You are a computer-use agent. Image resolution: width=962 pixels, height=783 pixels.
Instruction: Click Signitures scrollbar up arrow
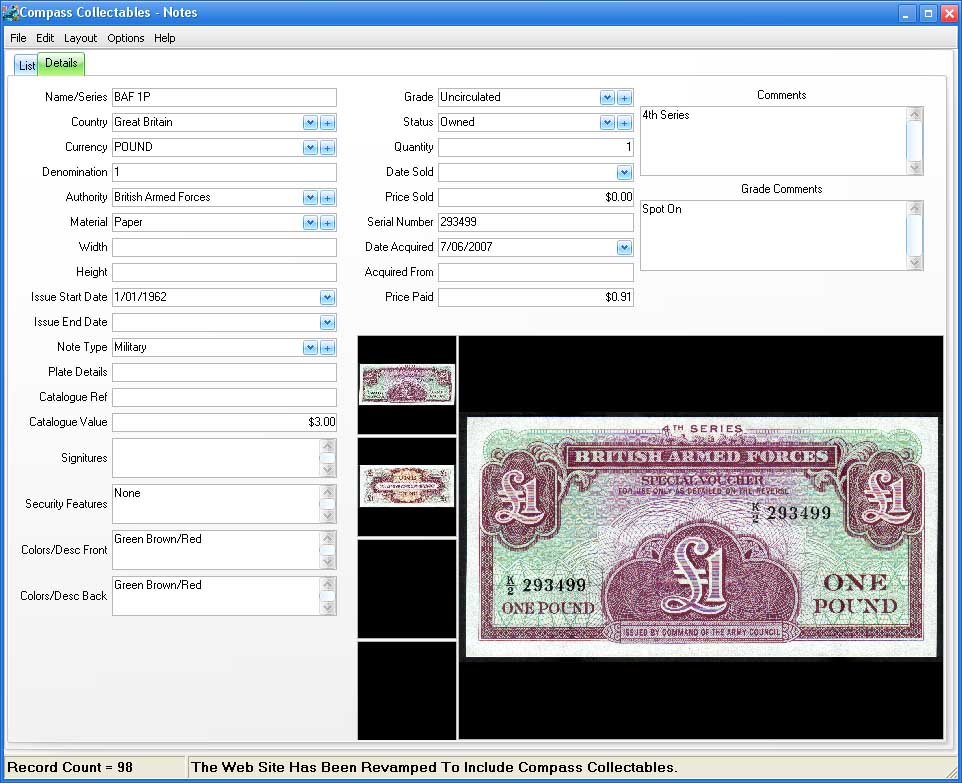pos(328,446)
